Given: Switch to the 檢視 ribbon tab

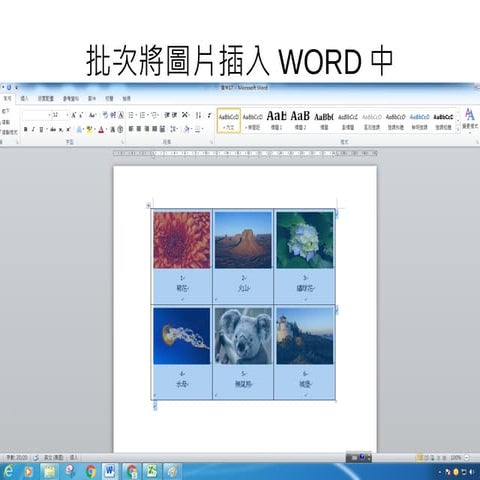Looking at the screenshot, I should coord(126,99).
